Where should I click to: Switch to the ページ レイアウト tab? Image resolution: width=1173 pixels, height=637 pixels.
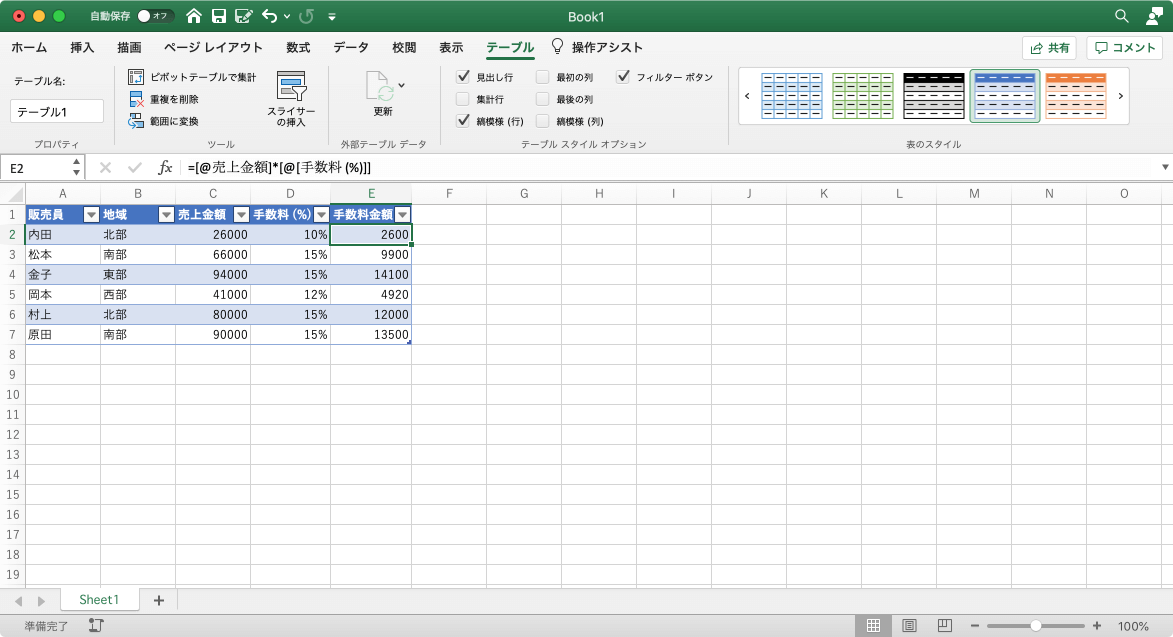point(213,47)
